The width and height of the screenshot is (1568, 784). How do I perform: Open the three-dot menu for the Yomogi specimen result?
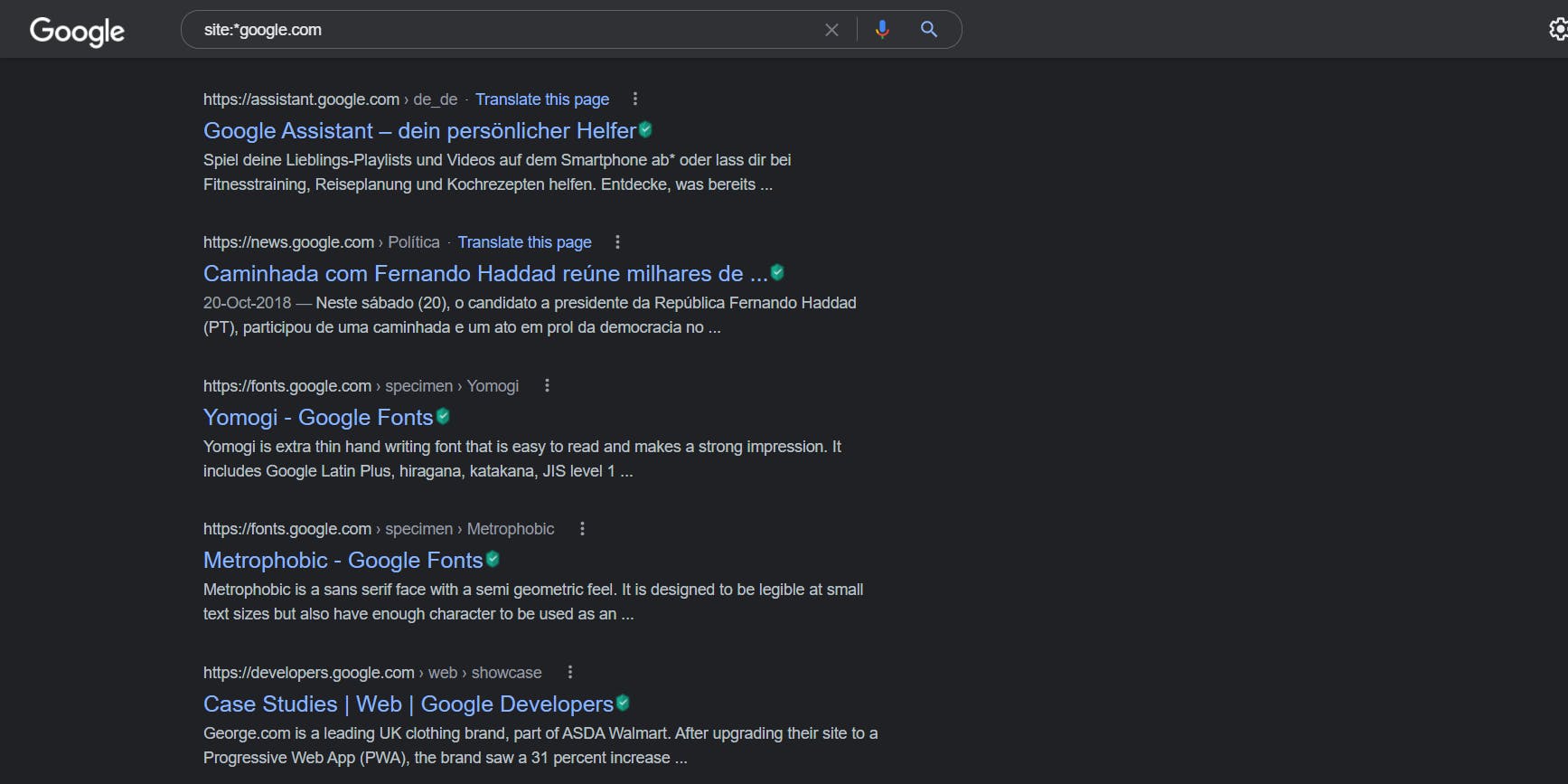(547, 385)
